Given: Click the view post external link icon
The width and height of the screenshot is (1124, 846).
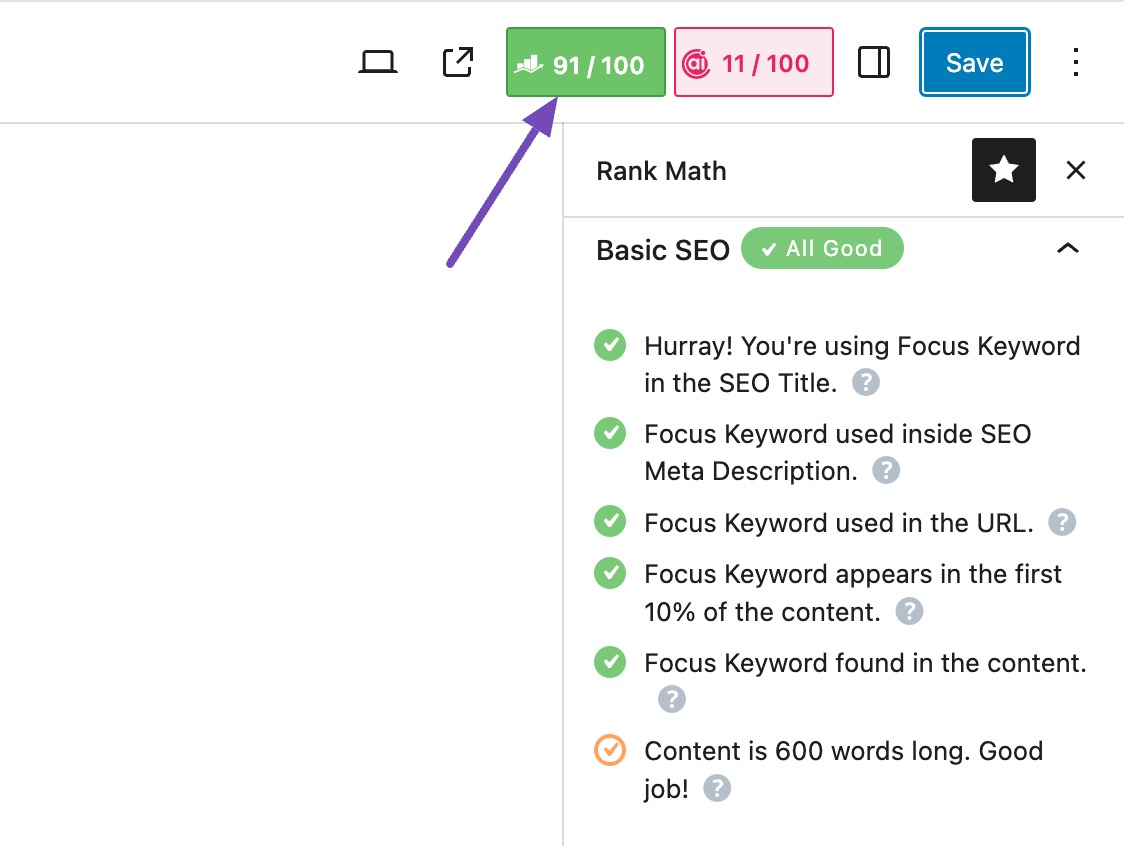Looking at the screenshot, I should [456, 62].
